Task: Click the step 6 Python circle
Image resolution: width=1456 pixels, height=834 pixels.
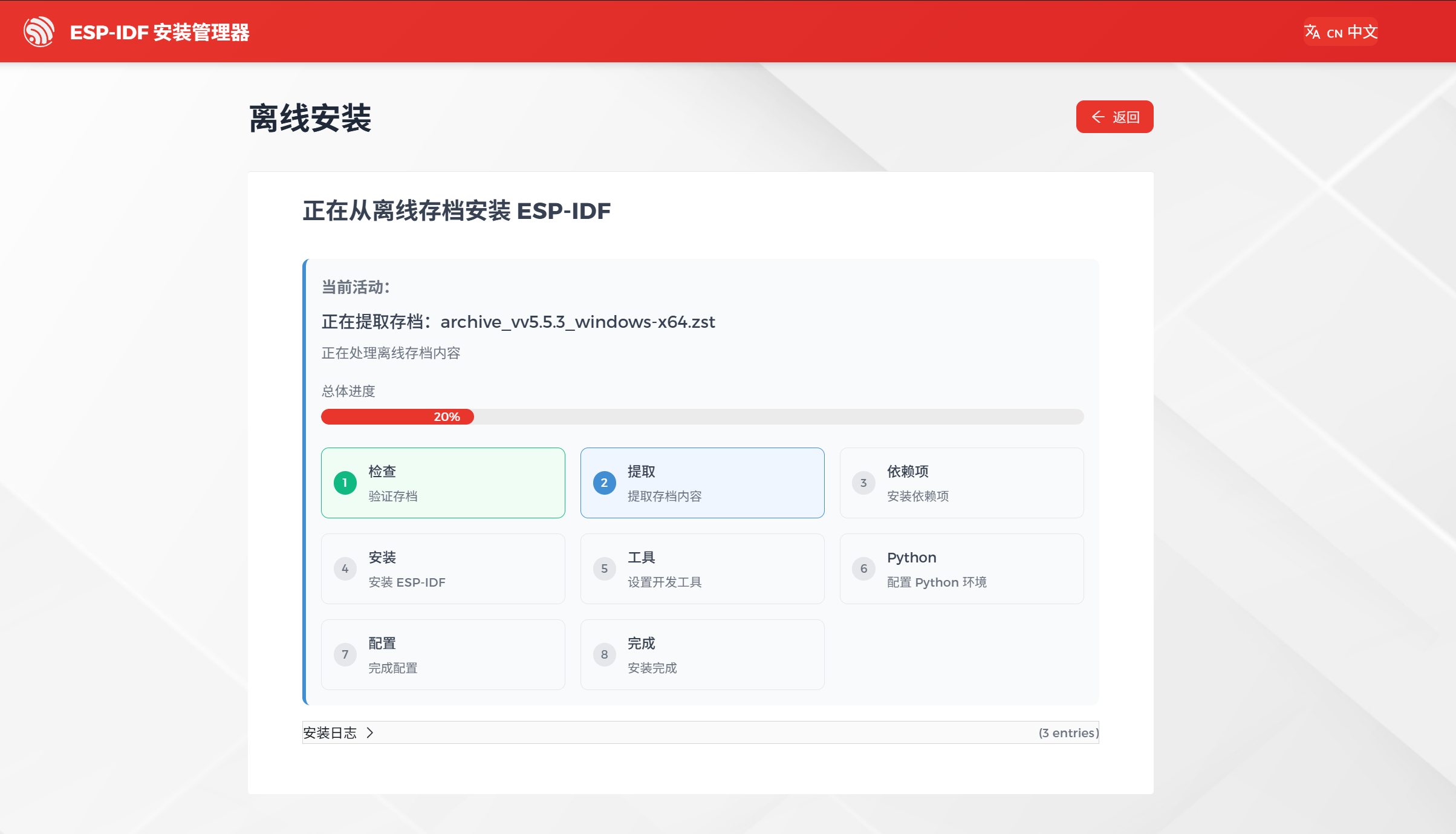Action: point(863,568)
